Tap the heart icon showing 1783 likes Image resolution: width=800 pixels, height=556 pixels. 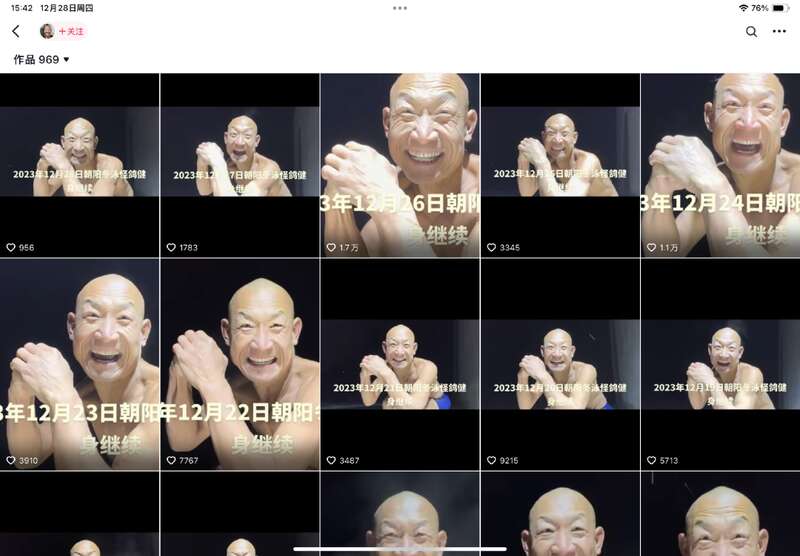(x=171, y=247)
